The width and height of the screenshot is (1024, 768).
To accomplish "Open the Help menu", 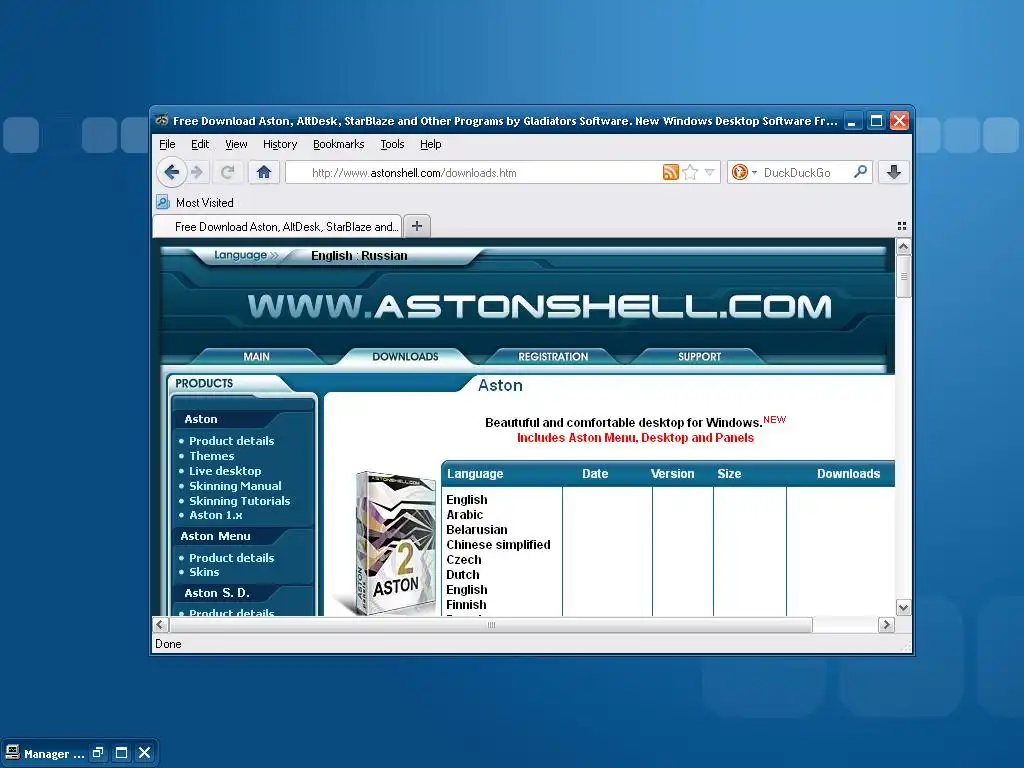I will [x=430, y=144].
